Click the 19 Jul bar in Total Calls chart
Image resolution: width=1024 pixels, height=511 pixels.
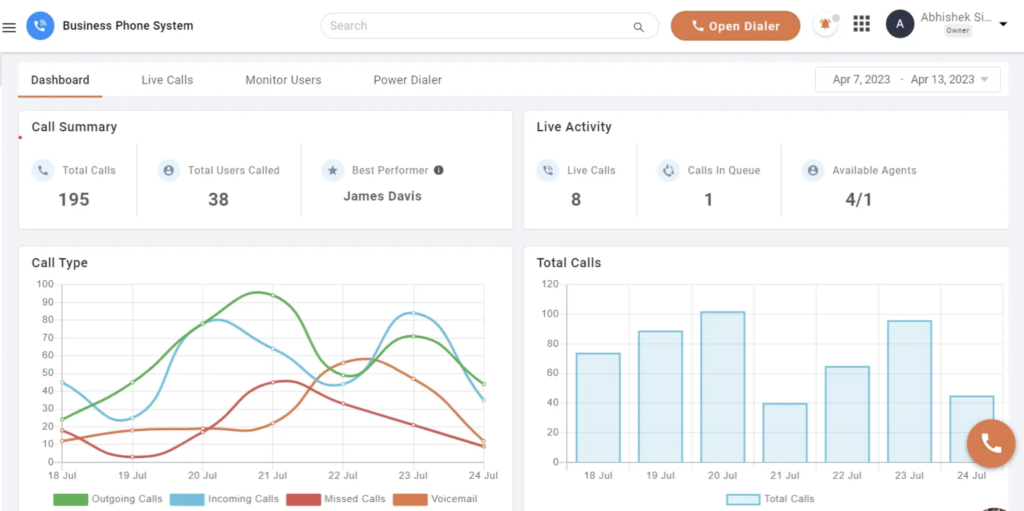point(660,397)
